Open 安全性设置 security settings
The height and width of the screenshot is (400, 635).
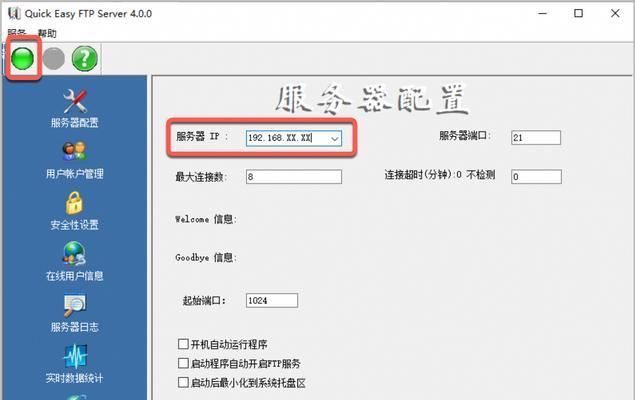point(75,211)
